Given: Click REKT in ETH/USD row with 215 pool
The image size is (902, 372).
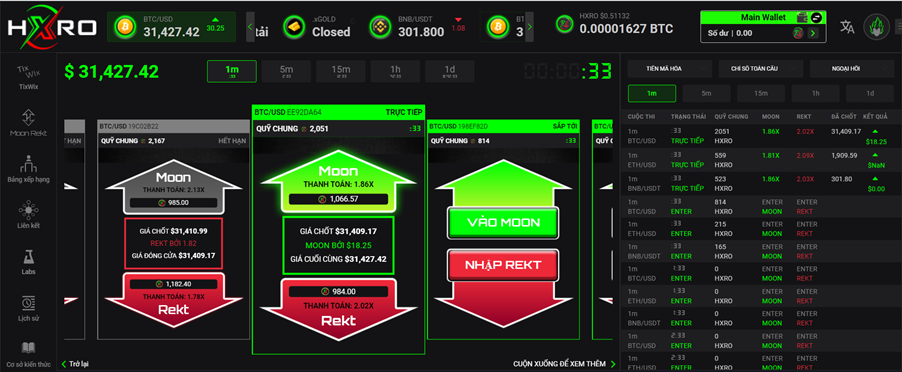Looking at the screenshot, I should [805, 233].
